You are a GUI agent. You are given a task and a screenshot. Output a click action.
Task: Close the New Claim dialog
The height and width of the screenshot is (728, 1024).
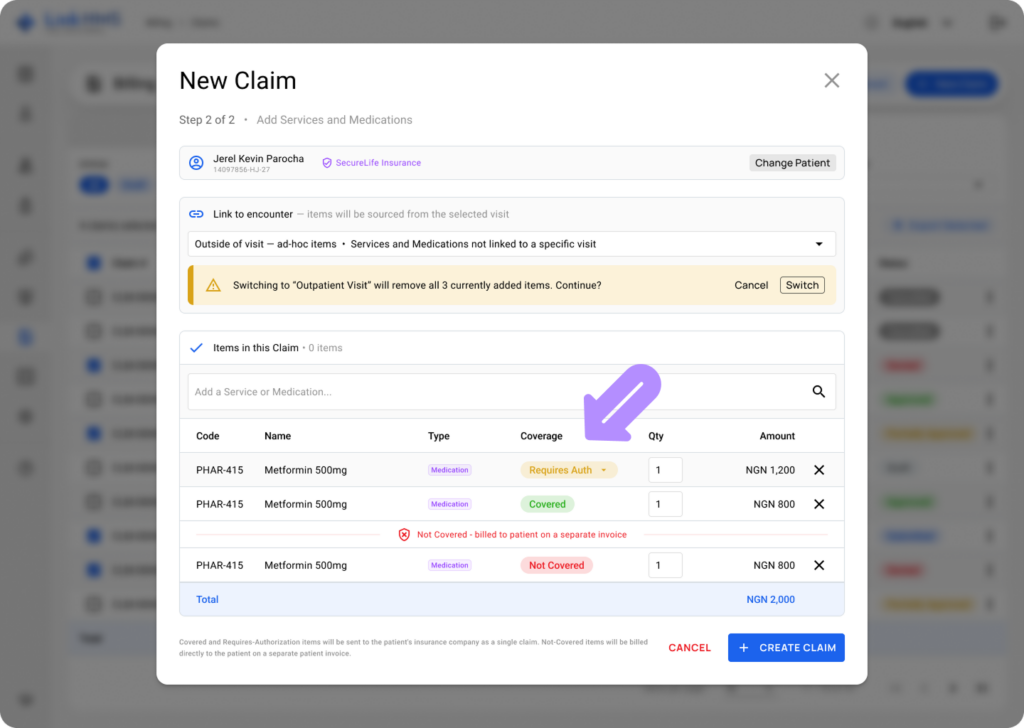coord(831,80)
